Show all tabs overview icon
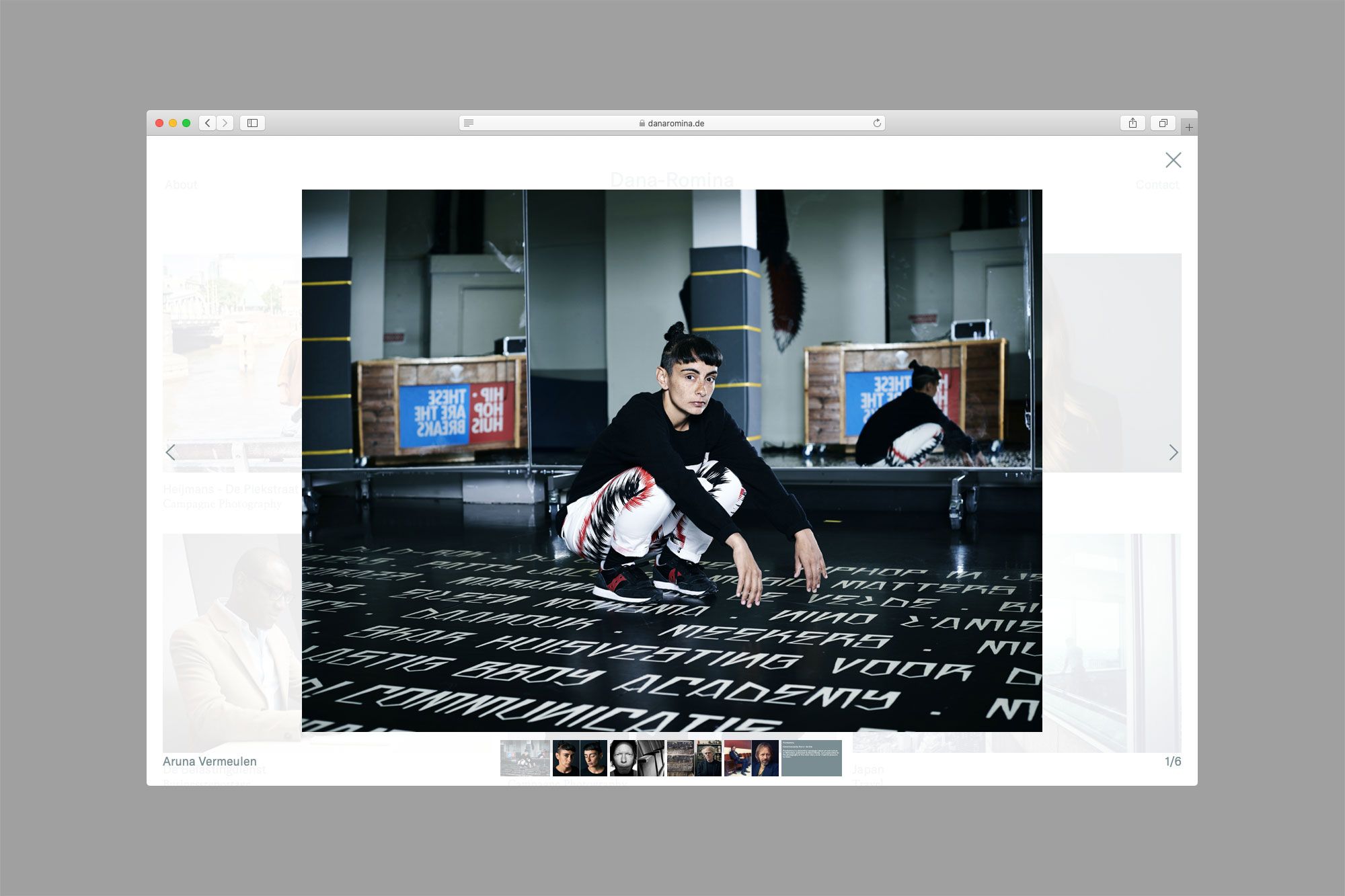This screenshot has height=896, width=1345. tap(1163, 123)
